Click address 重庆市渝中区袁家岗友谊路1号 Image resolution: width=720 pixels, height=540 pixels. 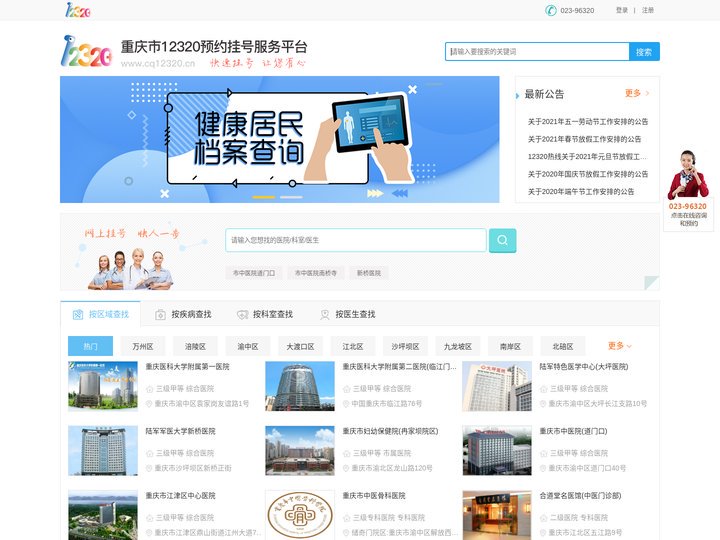pyautogui.click(x=202, y=404)
